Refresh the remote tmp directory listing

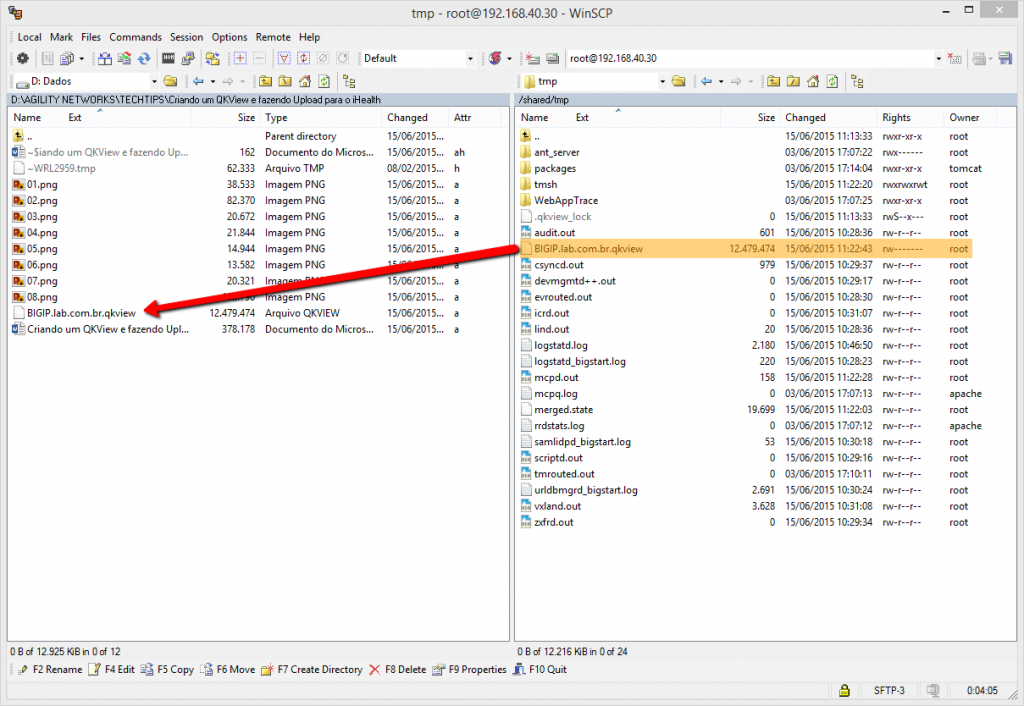click(832, 81)
